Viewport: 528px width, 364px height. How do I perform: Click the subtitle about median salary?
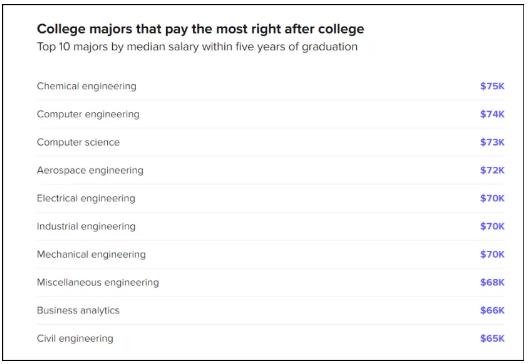click(197, 47)
